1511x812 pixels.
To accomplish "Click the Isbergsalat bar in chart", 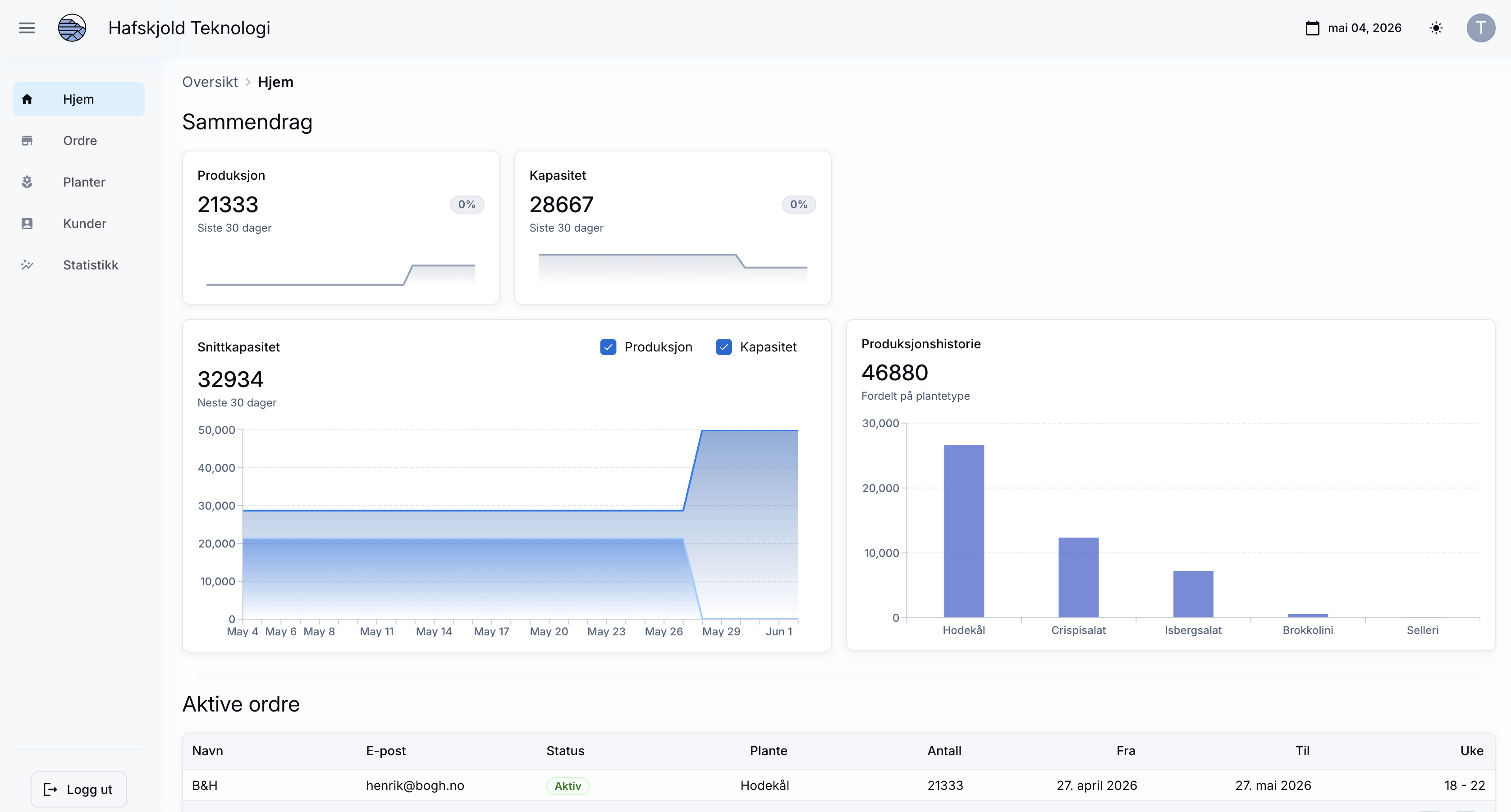I will (x=1193, y=594).
